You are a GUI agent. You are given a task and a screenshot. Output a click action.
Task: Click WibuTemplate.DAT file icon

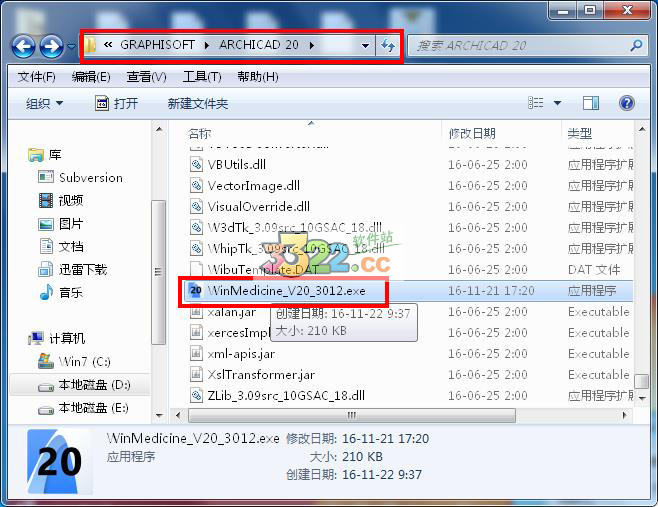[x=196, y=269]
